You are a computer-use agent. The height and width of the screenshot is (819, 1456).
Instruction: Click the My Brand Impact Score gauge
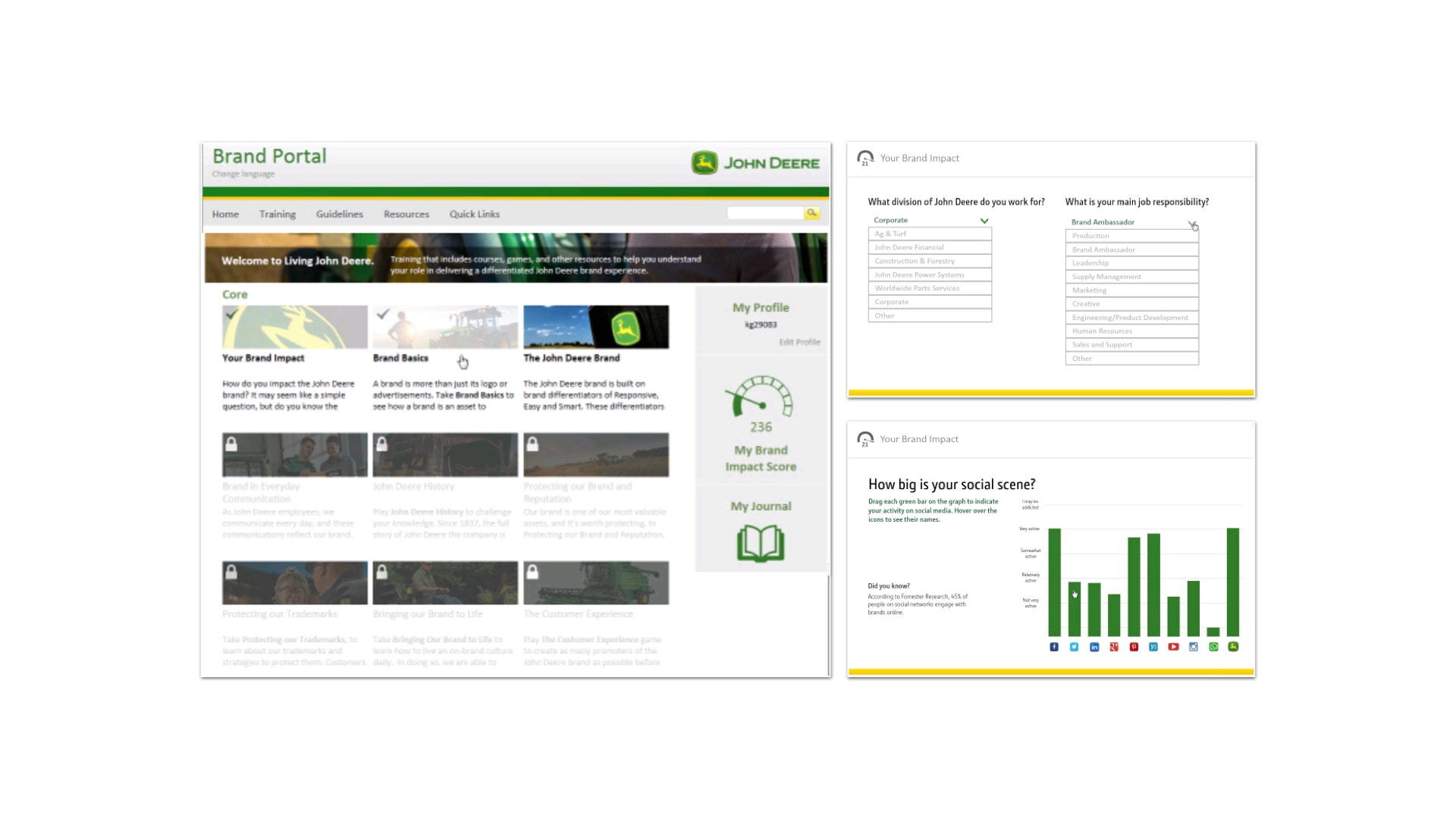point(761,397)
